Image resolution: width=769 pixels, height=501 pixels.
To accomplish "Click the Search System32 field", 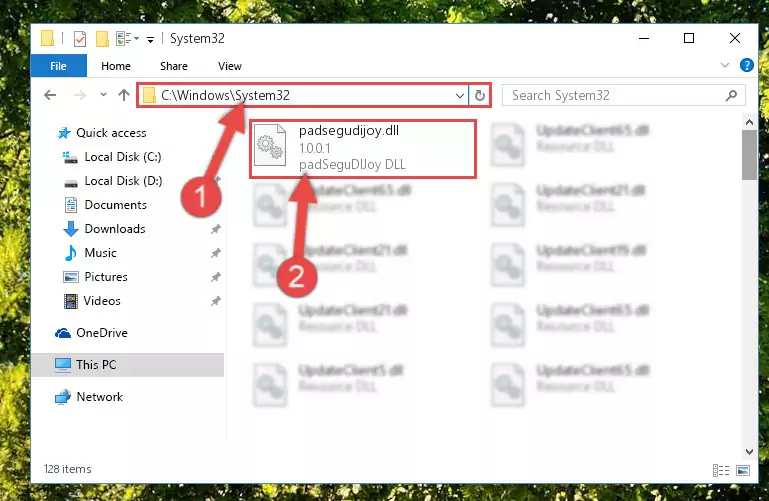I will pyautogui.click(x=623, y=95).
